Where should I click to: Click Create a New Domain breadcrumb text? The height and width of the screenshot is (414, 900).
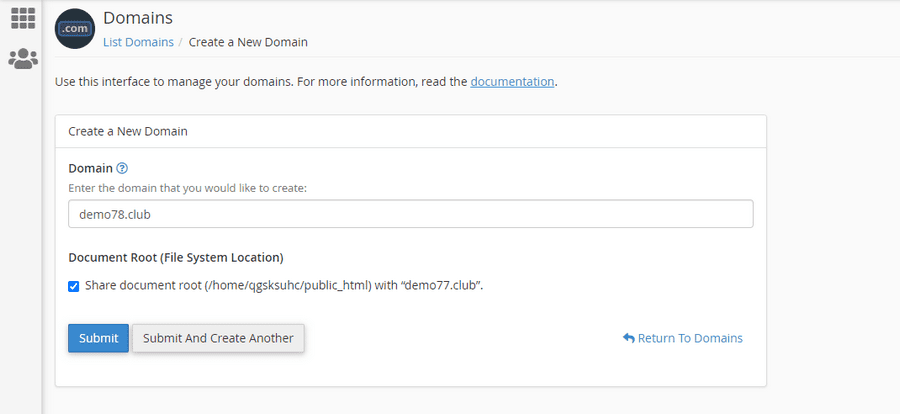248,42
